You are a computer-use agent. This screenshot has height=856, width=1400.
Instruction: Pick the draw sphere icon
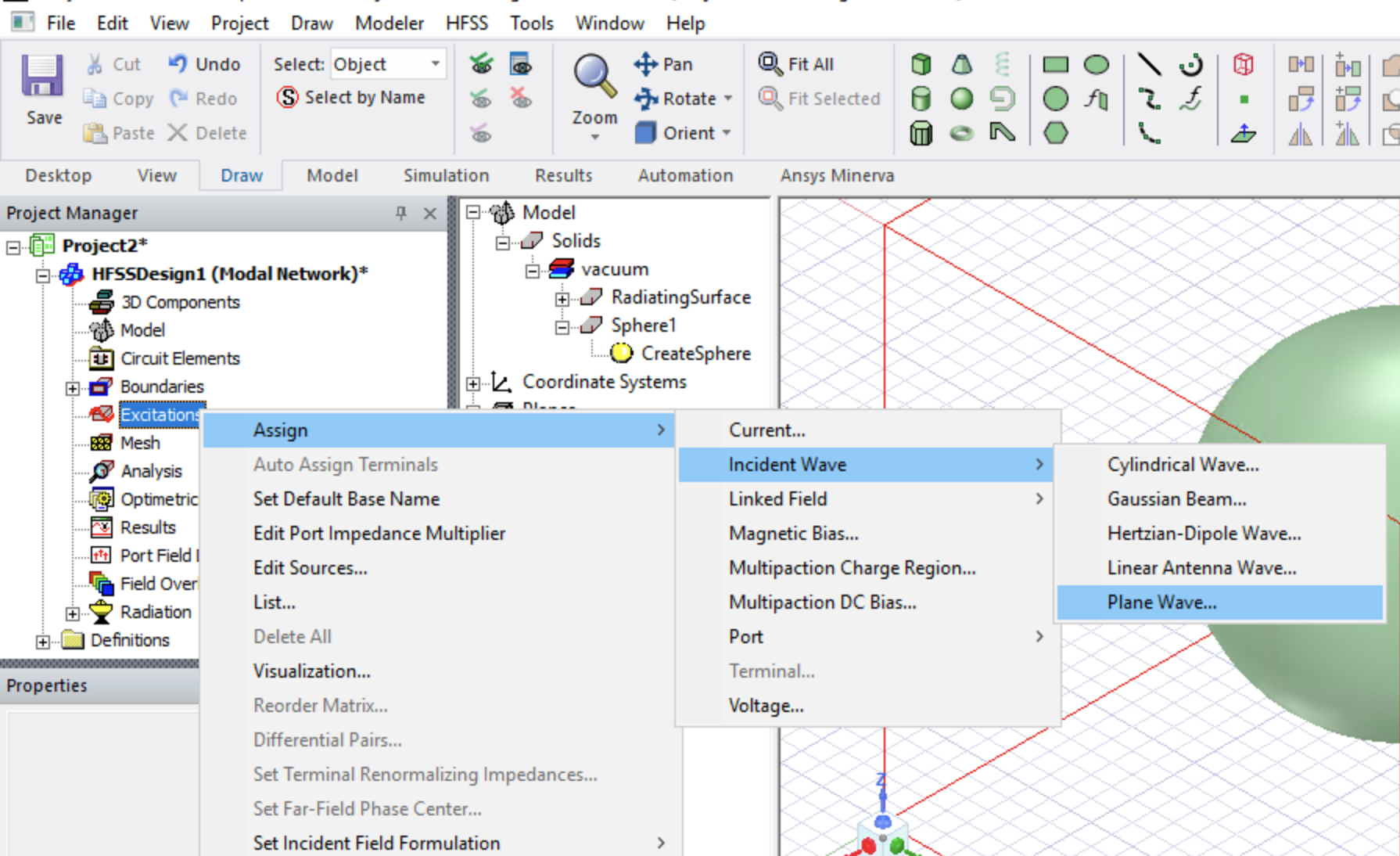pos(962,99)
